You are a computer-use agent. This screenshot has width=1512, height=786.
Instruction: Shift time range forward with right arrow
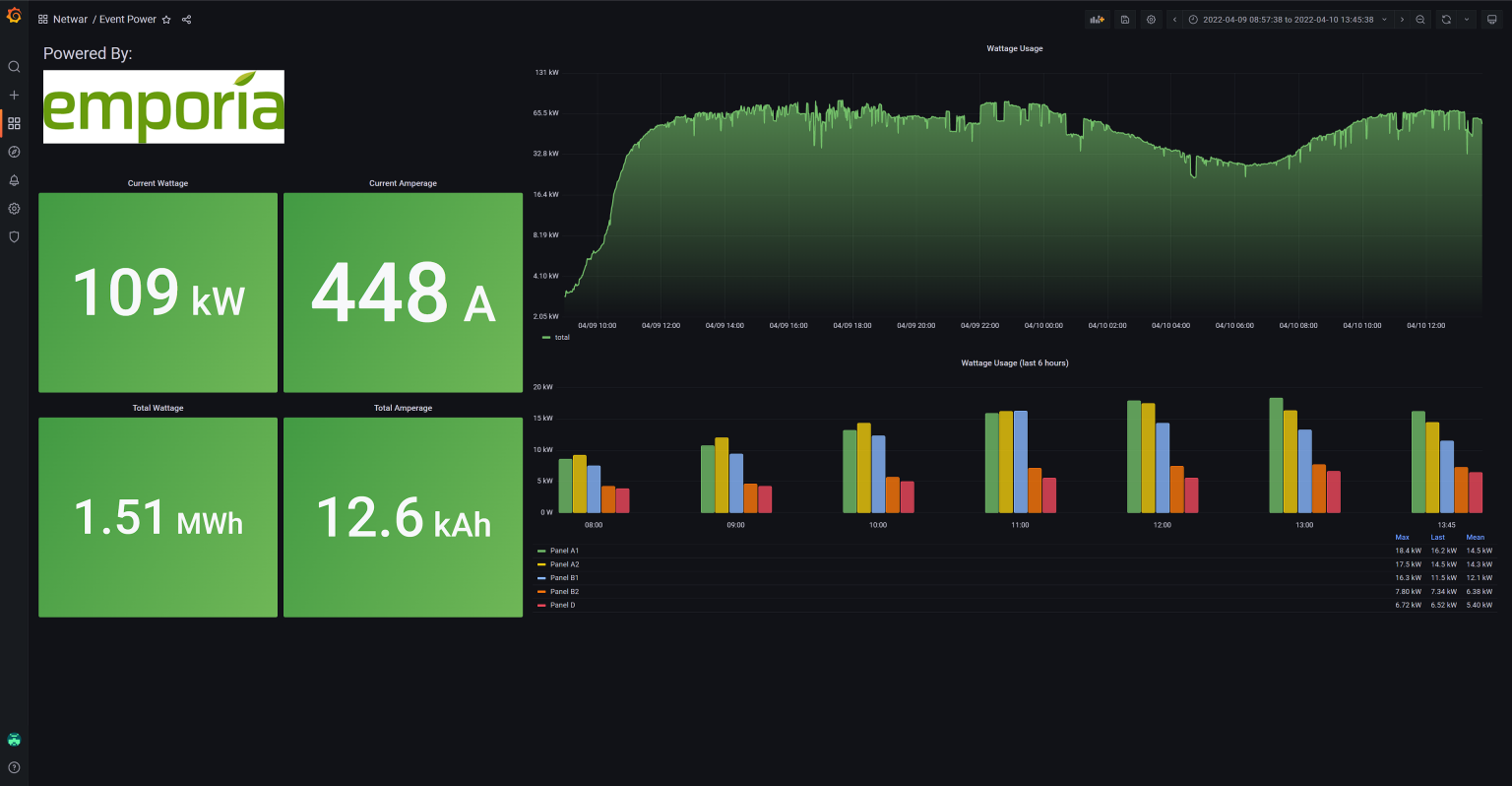(1402, 20)
